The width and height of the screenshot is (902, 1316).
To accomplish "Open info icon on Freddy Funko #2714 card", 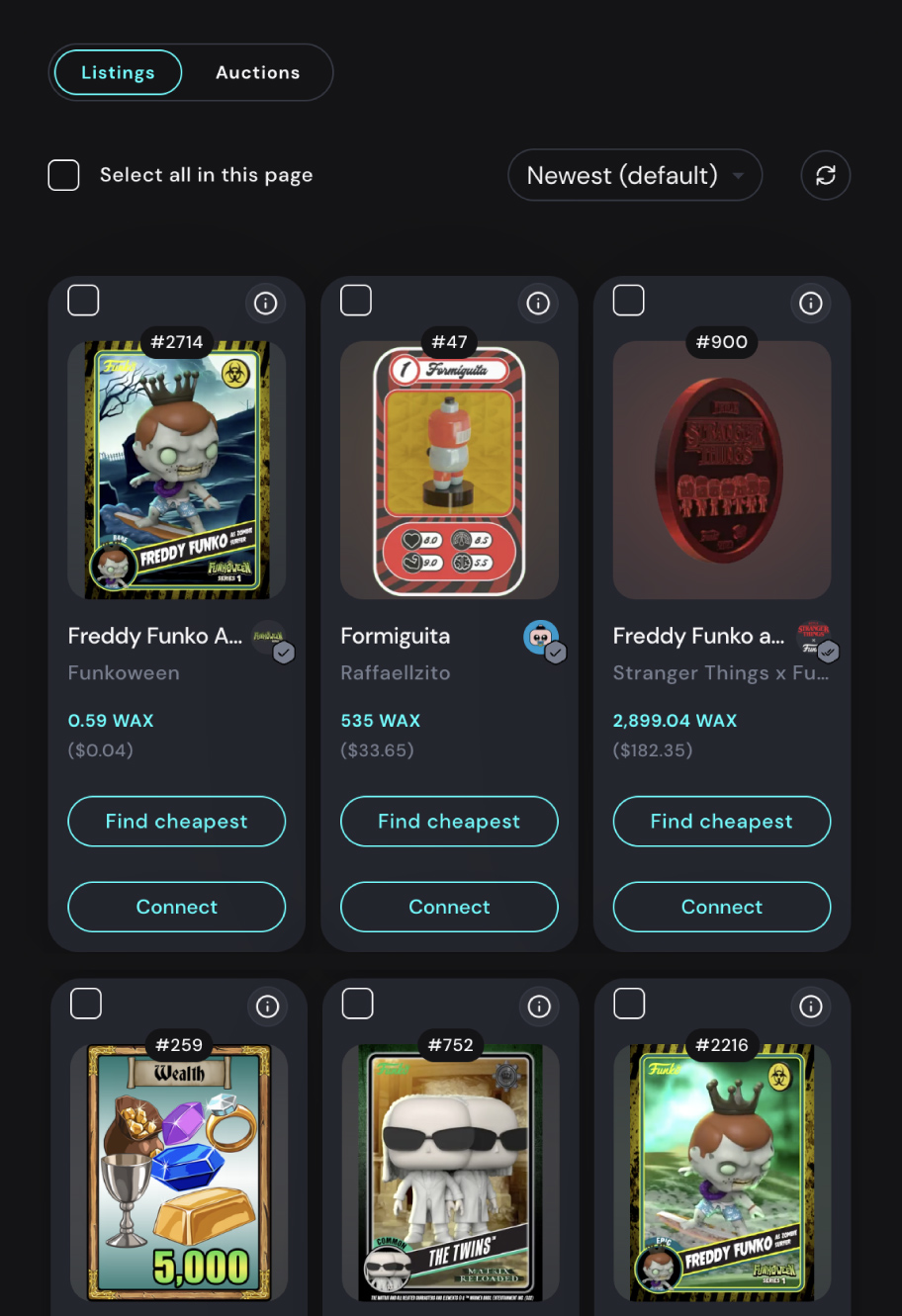I will 265,304.
